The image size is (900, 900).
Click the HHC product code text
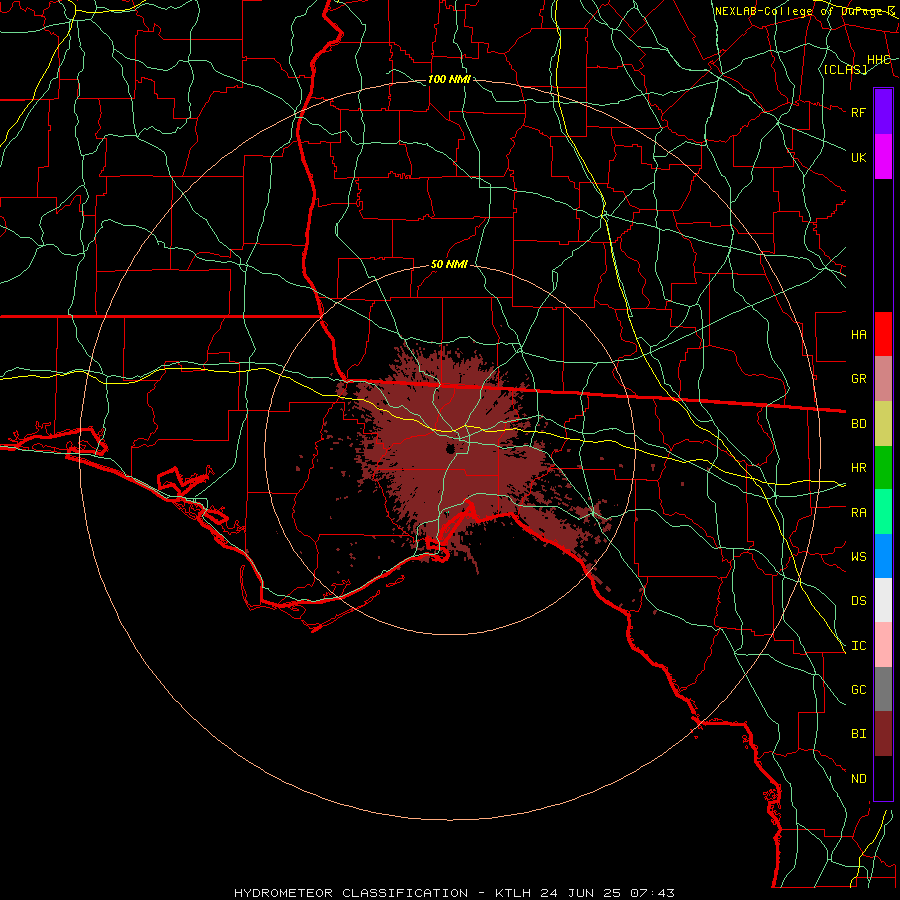tap(879, 60)
